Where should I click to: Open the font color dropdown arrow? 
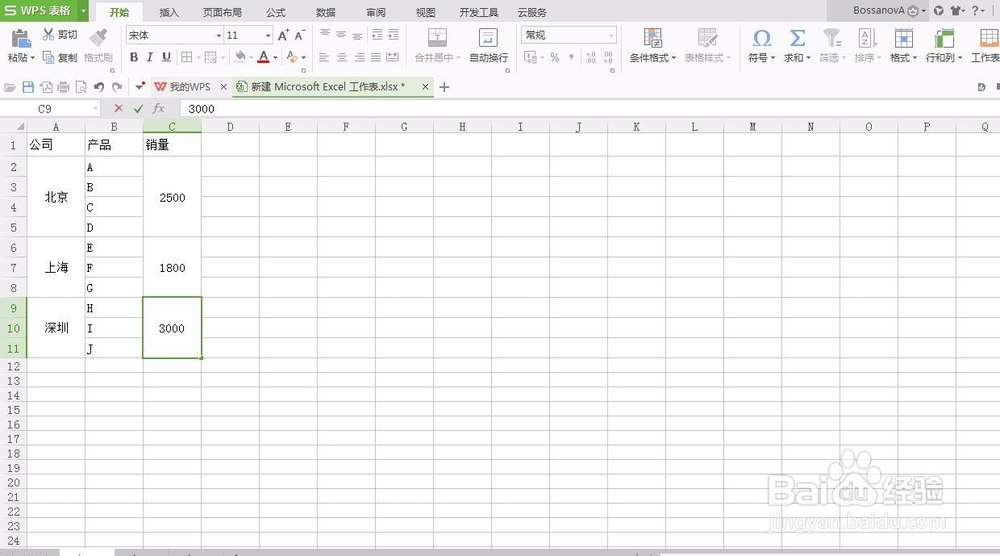276,57
